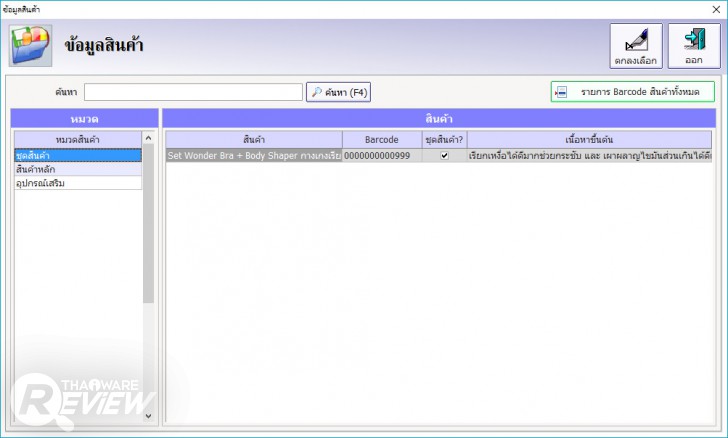Viewport: 728px width, 438px height.
Task: Click the category list scroll down arrow
Action: 148,416
